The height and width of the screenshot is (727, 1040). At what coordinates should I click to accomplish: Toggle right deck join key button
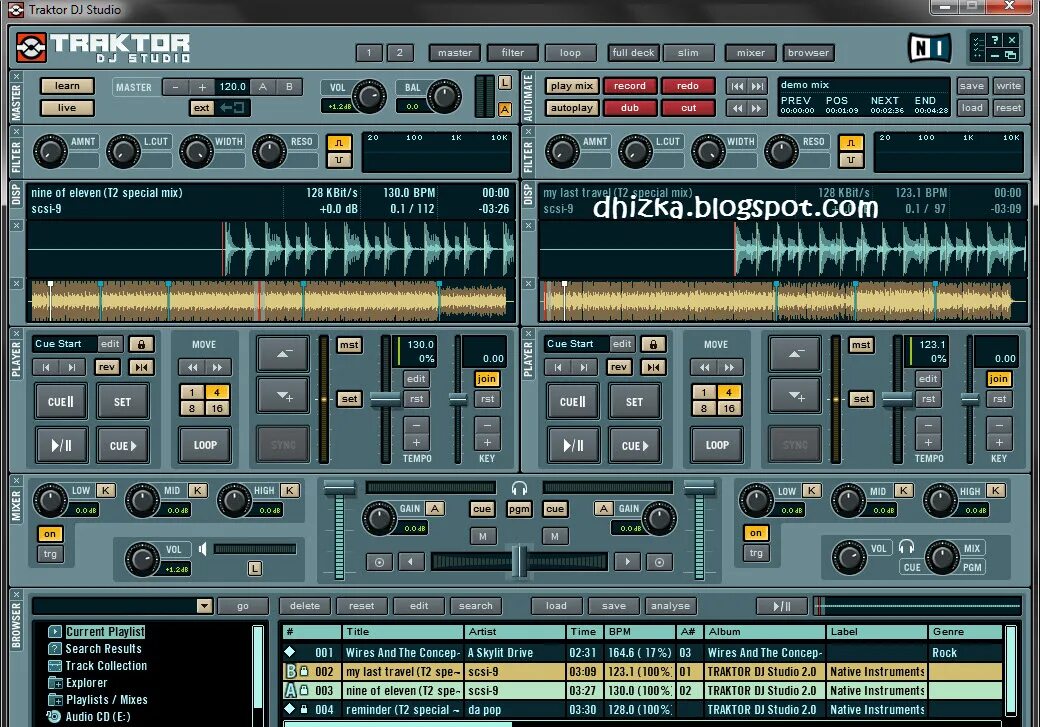coord(998,378)
